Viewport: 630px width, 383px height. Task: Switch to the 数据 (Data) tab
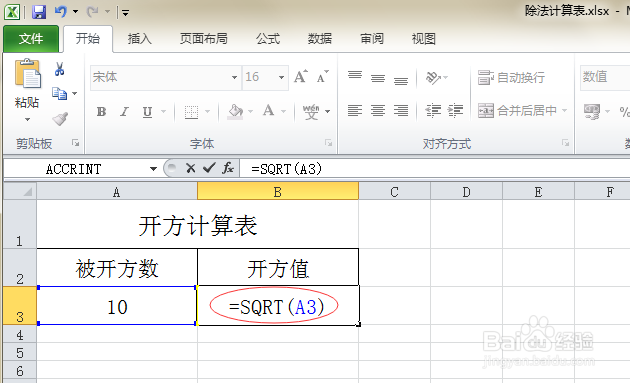(320, 39)
